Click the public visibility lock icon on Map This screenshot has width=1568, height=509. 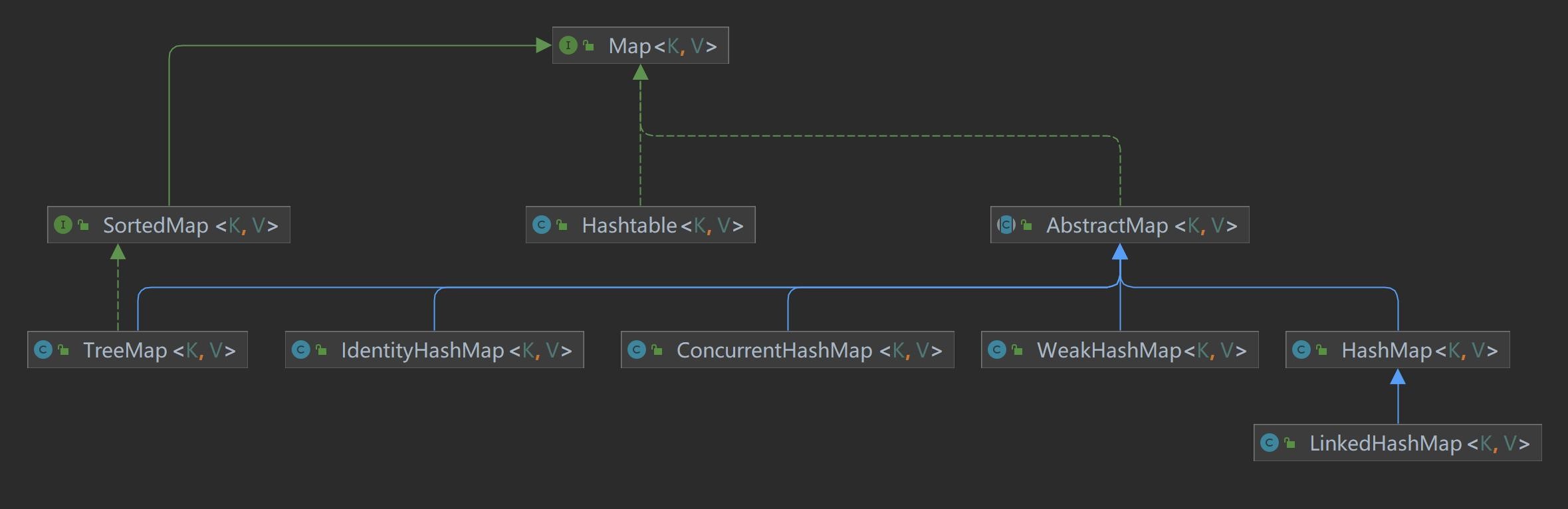(588, 45)
